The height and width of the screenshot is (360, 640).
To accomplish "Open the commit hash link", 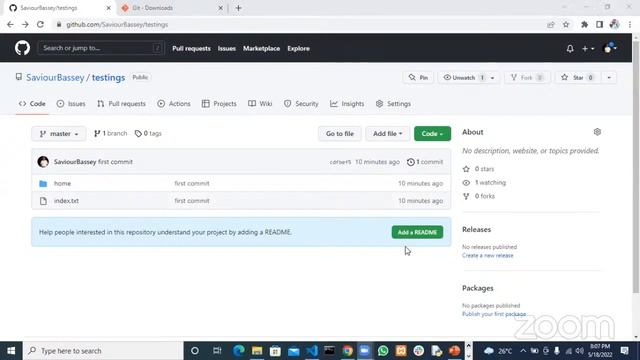I will [340, 162].
